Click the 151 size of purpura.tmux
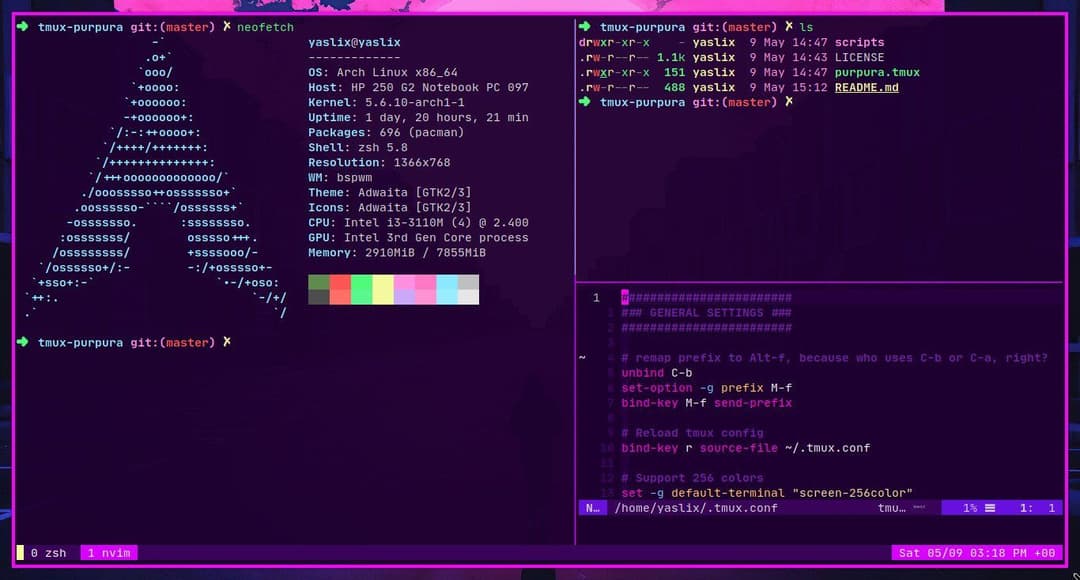This screenshot has height=580, width=1080. pyautogui.click(x=674, y=72)
